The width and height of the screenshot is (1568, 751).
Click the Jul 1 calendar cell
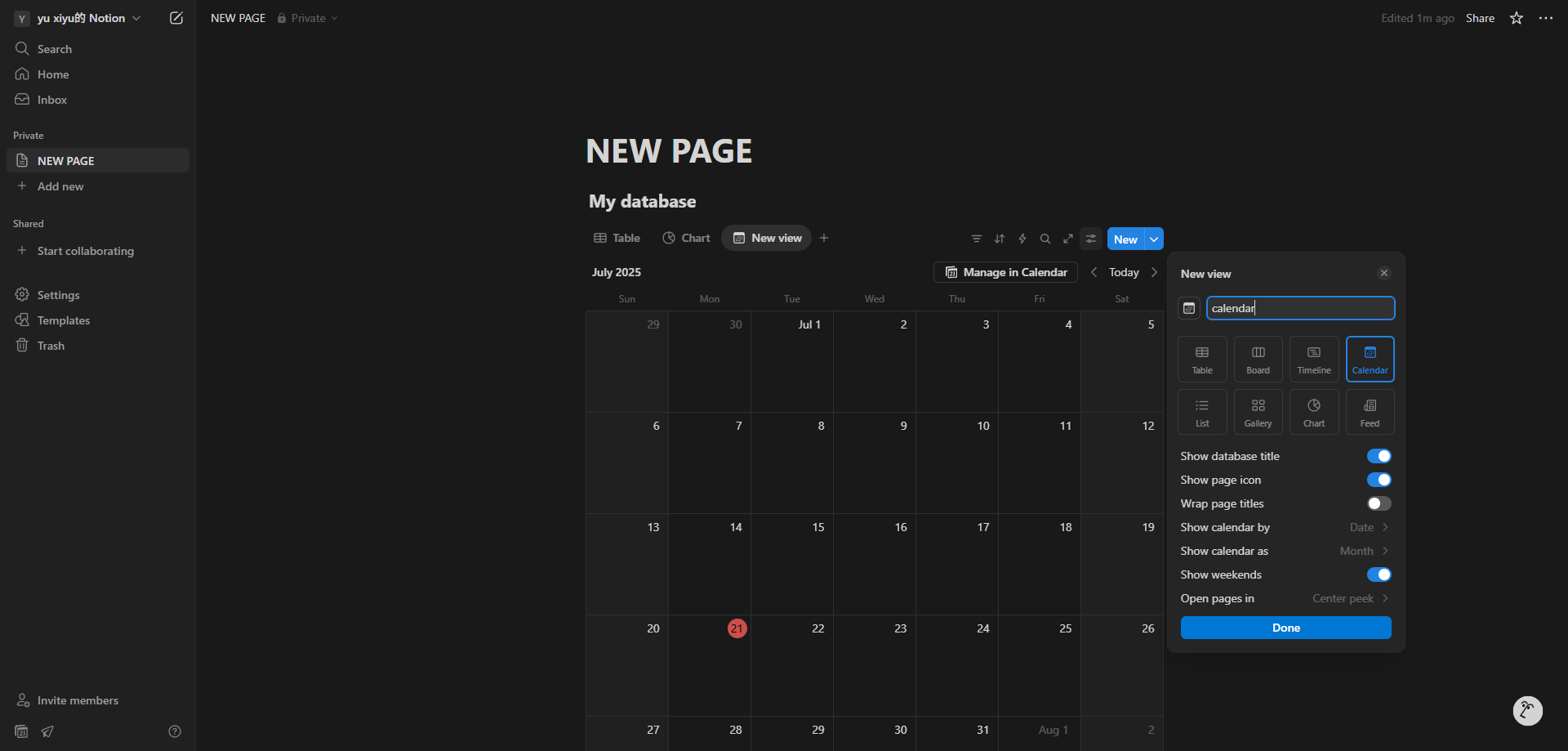coord(792,361)
